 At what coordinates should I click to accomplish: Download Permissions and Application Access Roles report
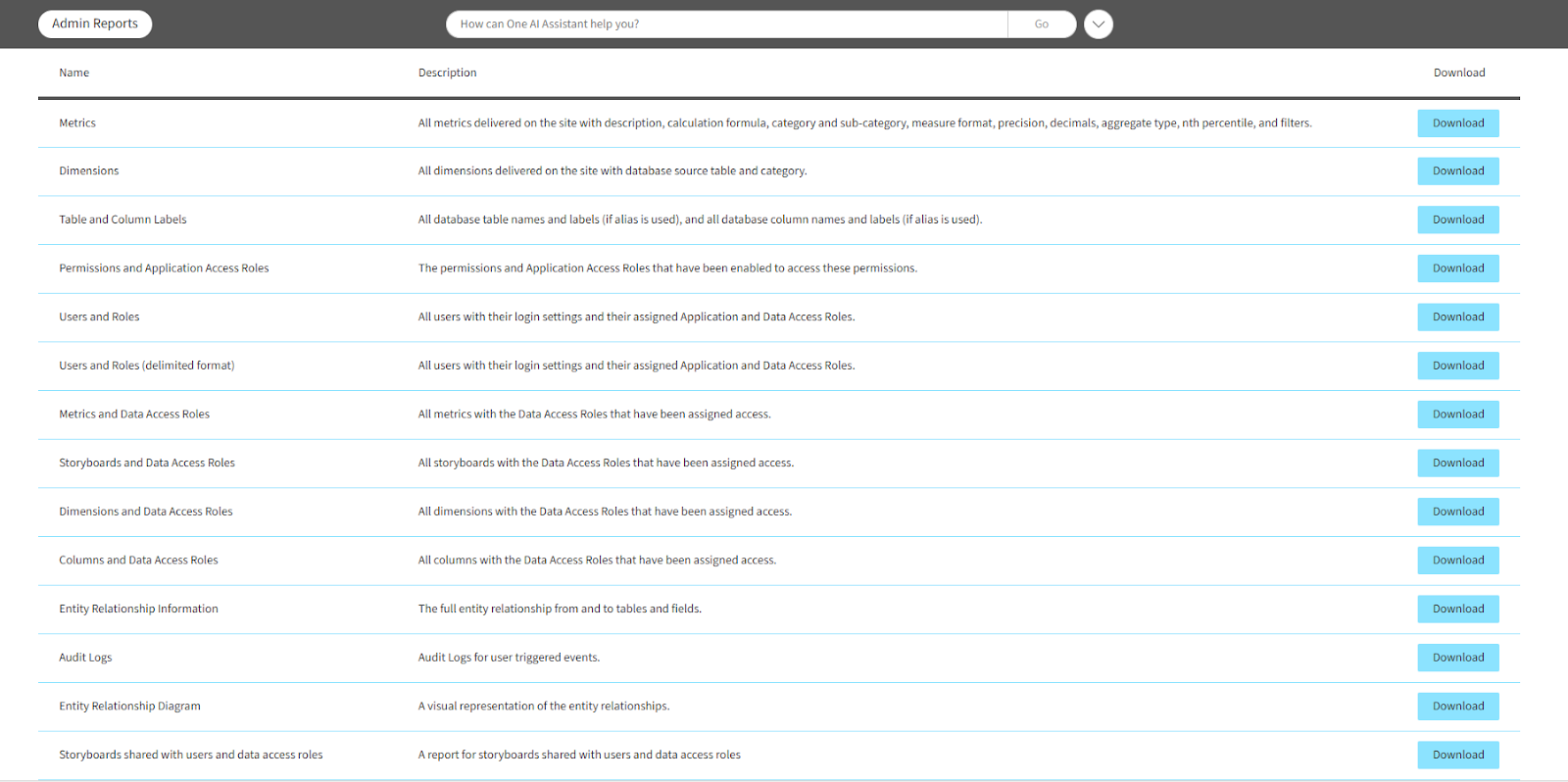point(1457,269)
